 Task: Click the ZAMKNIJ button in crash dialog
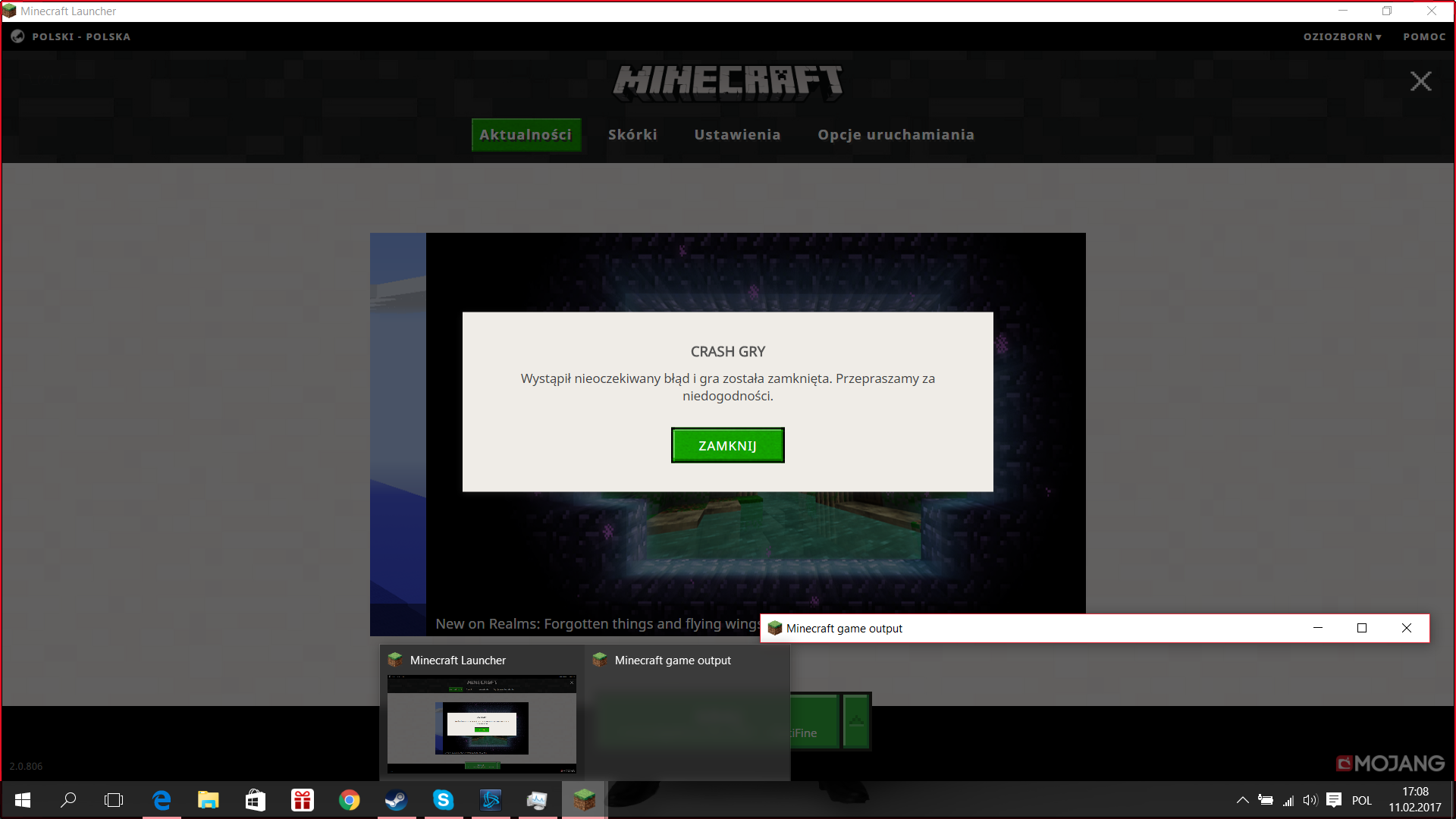[727, 446]
